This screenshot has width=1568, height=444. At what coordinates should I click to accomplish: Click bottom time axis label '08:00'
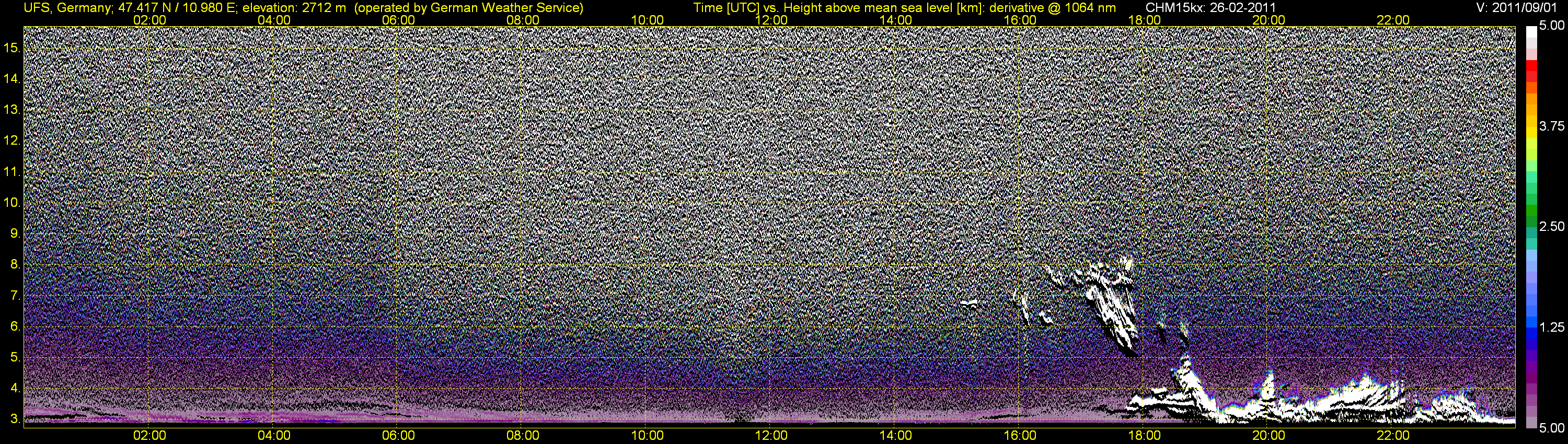pyautogui.click(x=523, y=436)
